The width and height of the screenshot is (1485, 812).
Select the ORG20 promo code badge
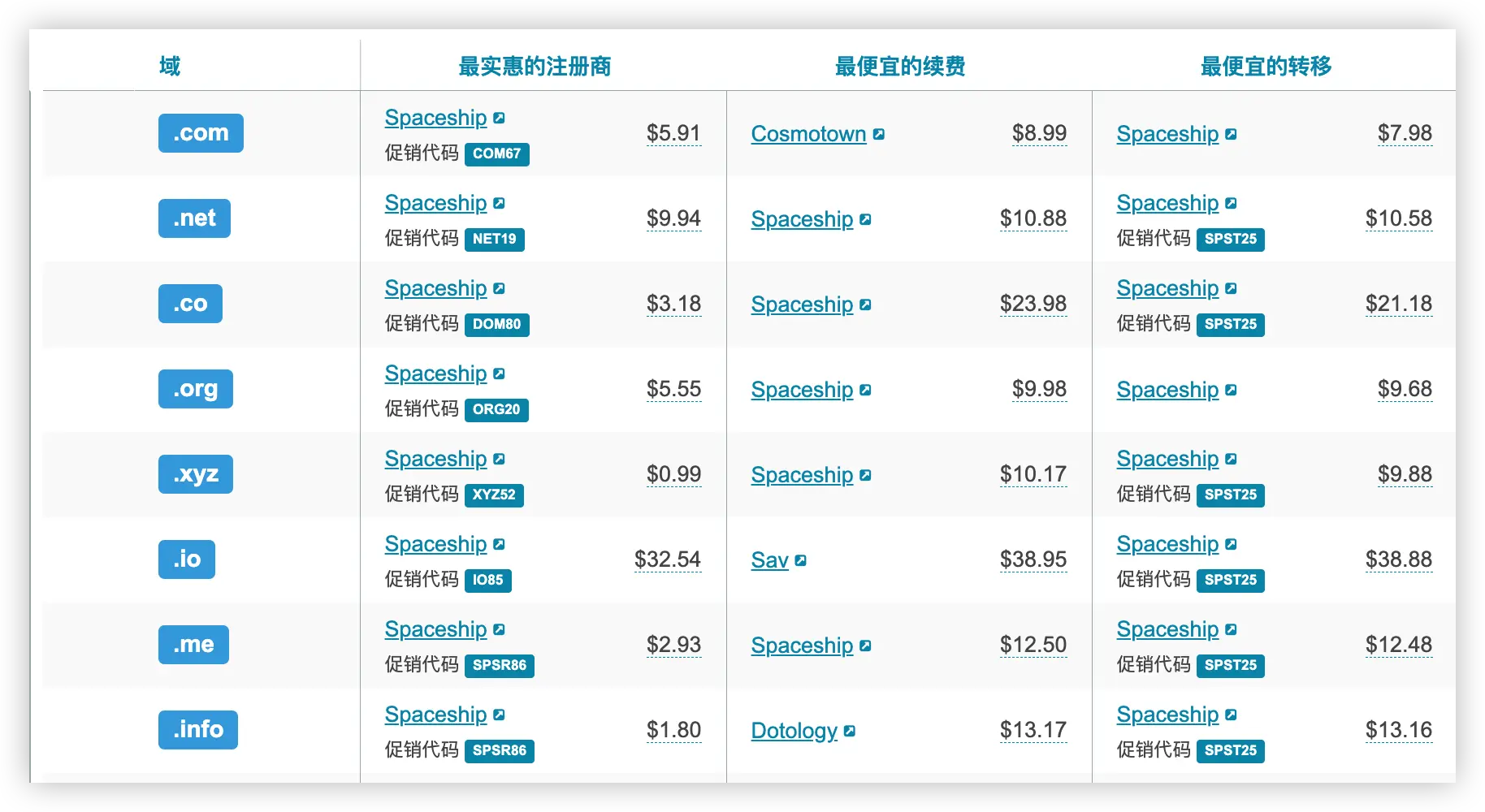[x=496, y=409]
